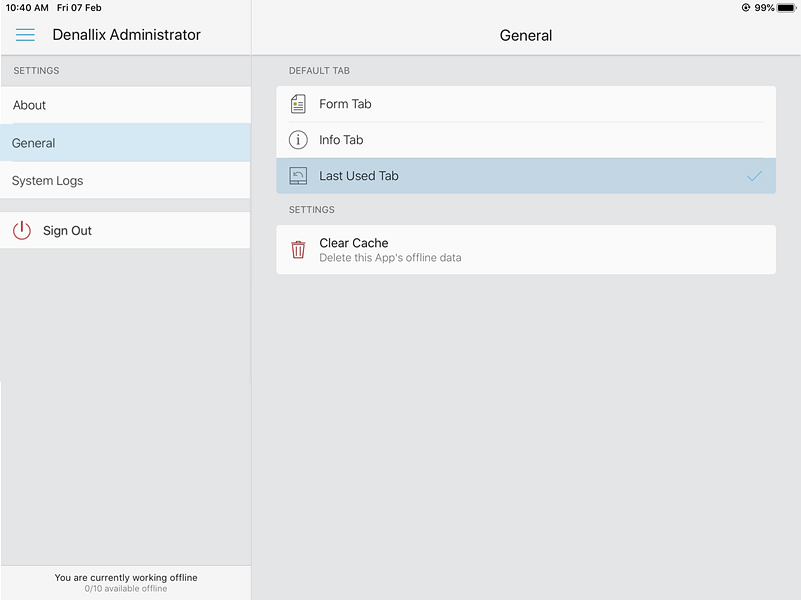This screenshot has height=600, width=801.
Task: Click the SETTINGS header in sidebar
Action: tap(36, 71)
